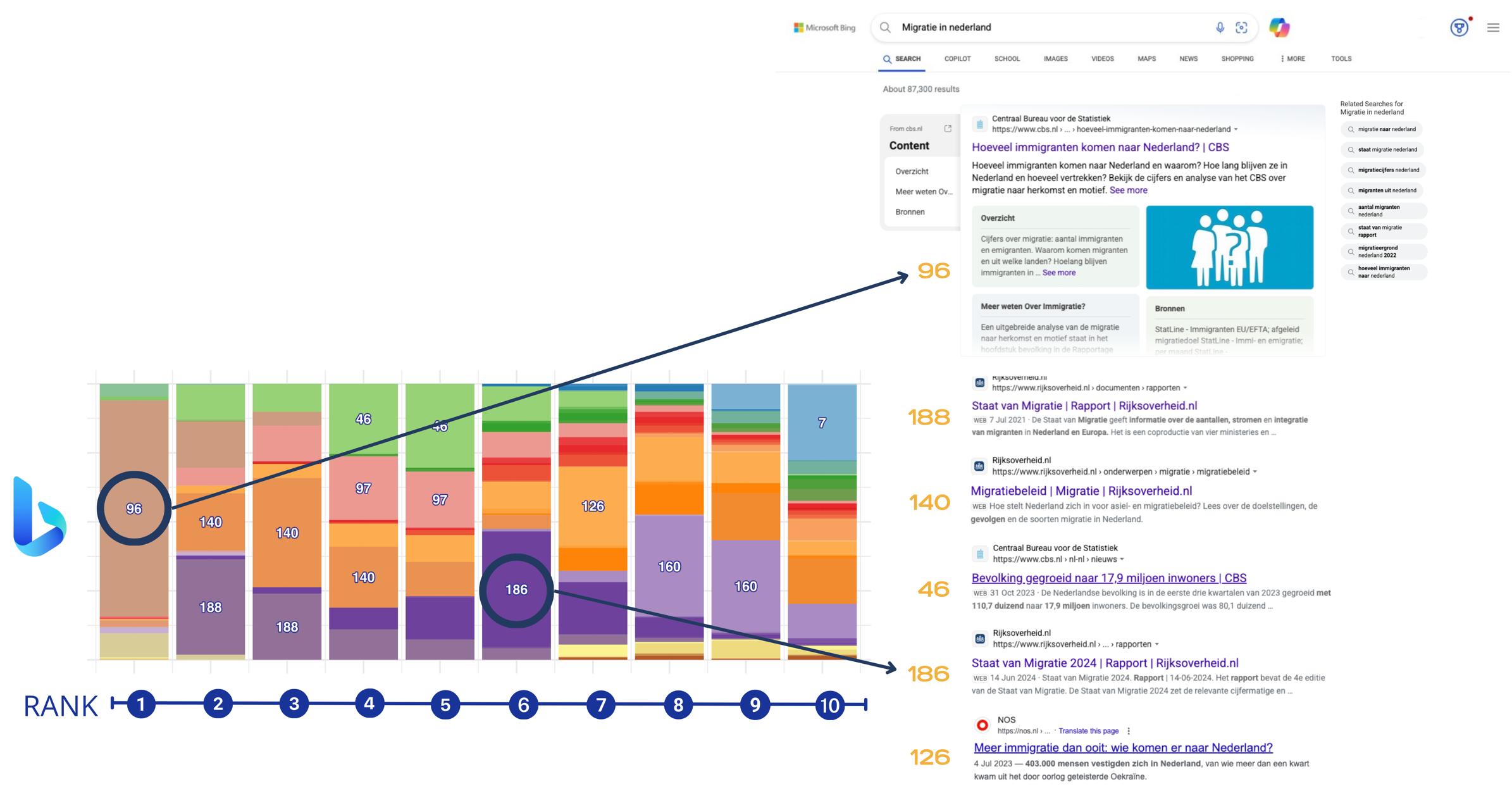Expand arrow beside rijksoverheid.nl migratiebeleid URL
The width and height of the screenshot is (1512, 791).
(1255, 471)
